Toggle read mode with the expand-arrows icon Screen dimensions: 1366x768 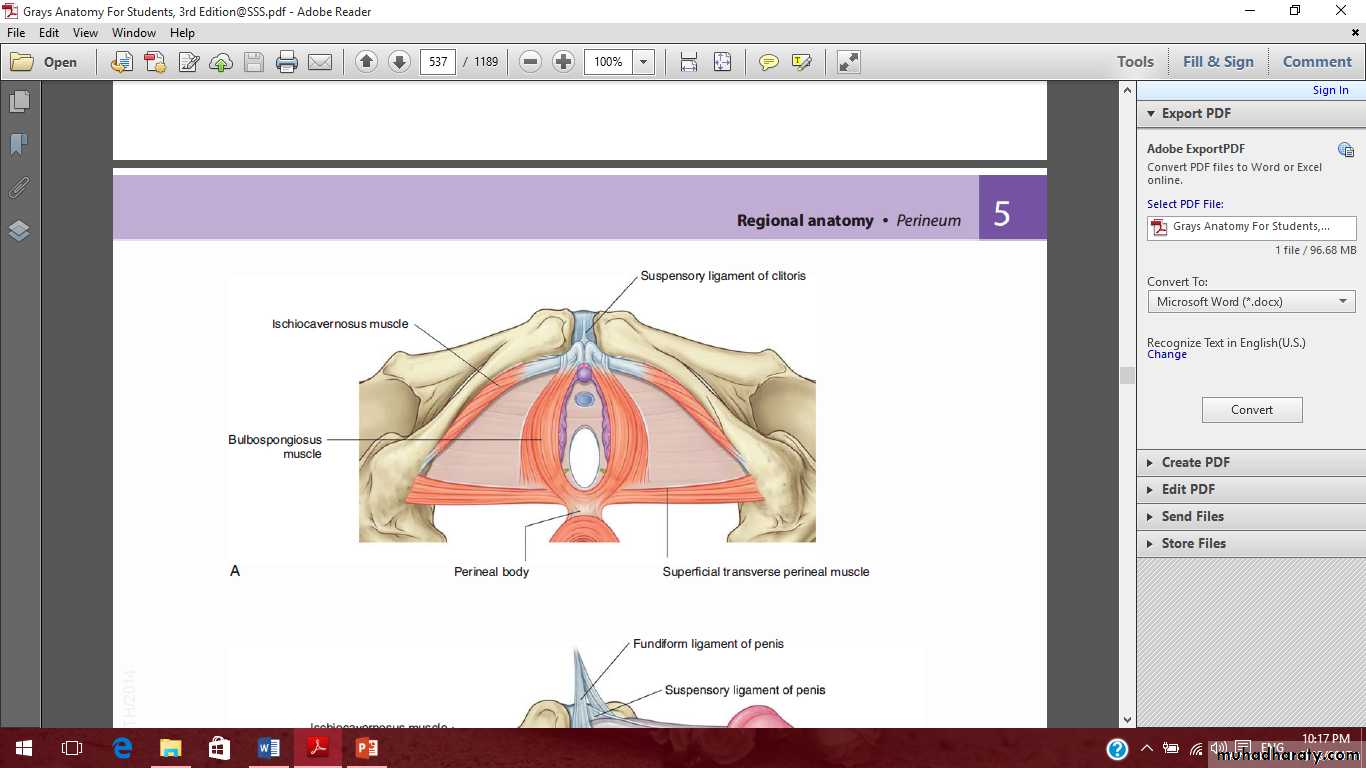(848, 62)
